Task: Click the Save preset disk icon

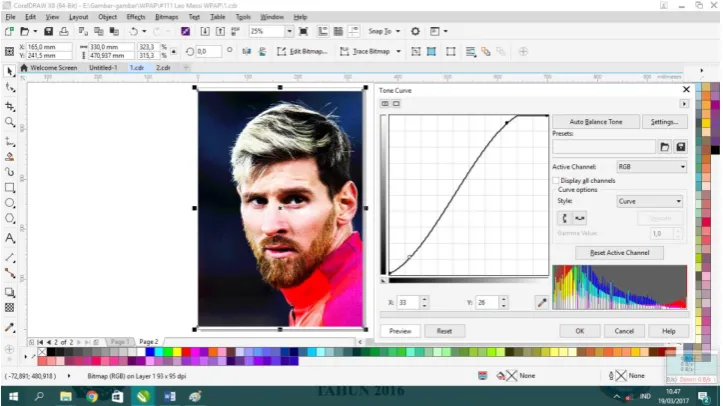Action: [x=681, y=147]
